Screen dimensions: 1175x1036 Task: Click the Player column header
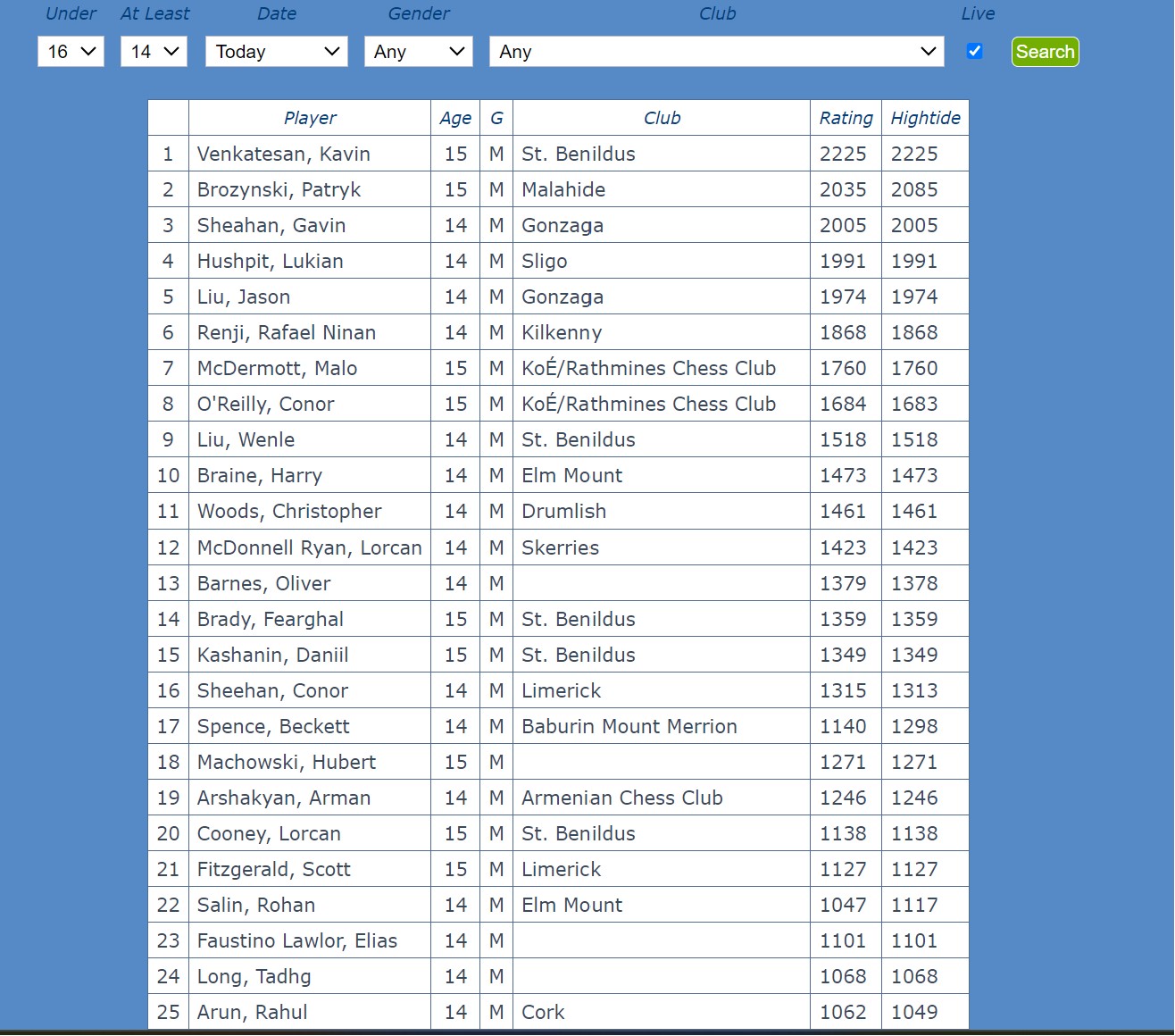click(x=309, y=117)
